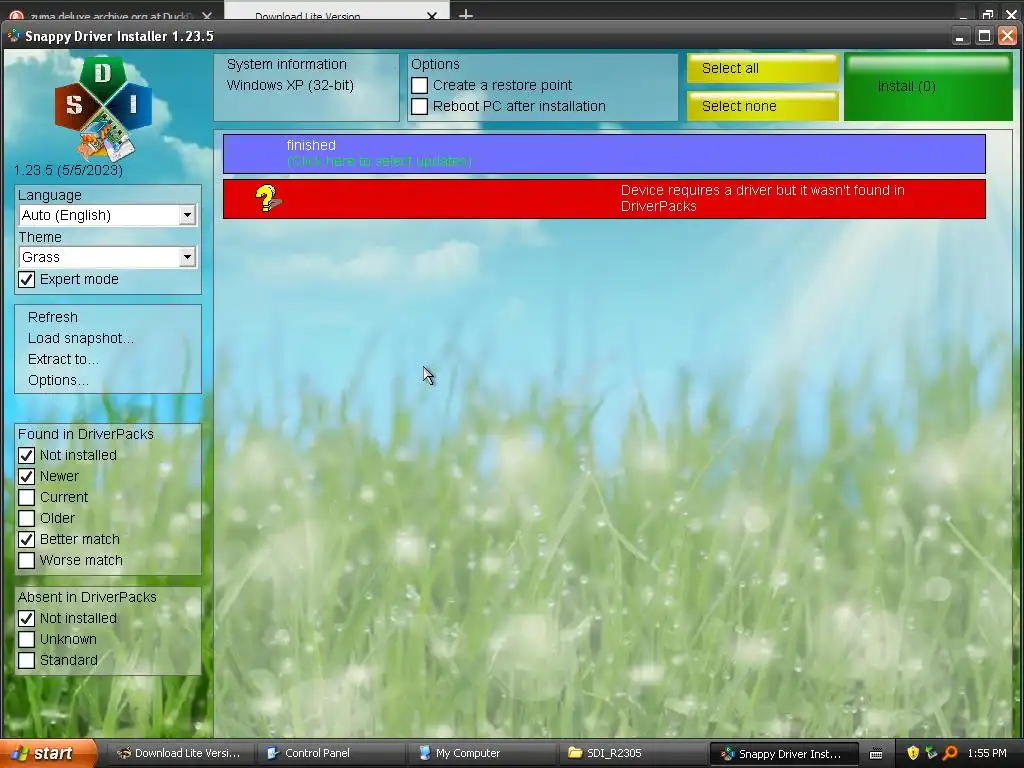This screenshot has width=1024, height=768.
Task: Enable Reboot PC after installation
Action: [420, 106]
